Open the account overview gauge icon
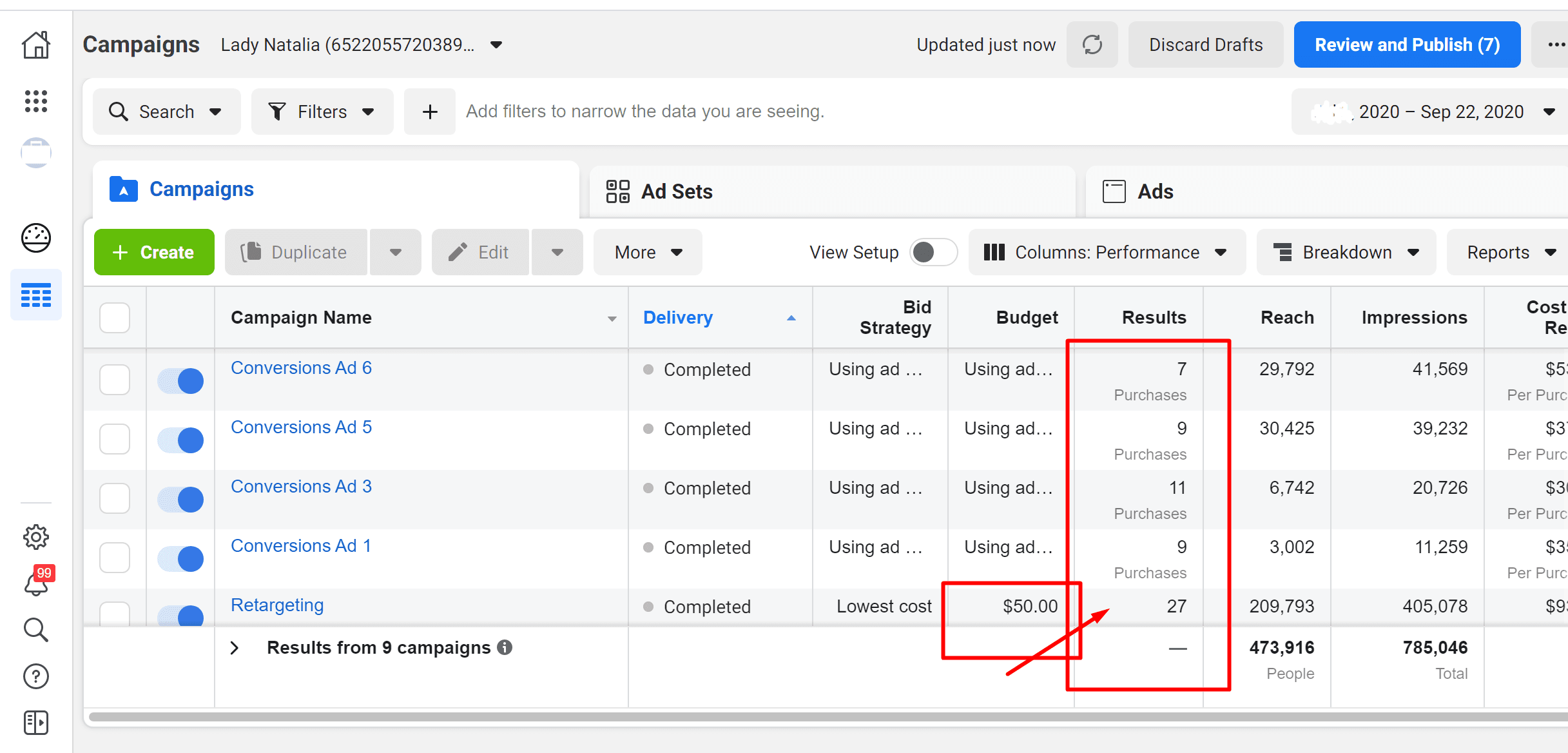 pyautogui.click(x=36, y=238)
